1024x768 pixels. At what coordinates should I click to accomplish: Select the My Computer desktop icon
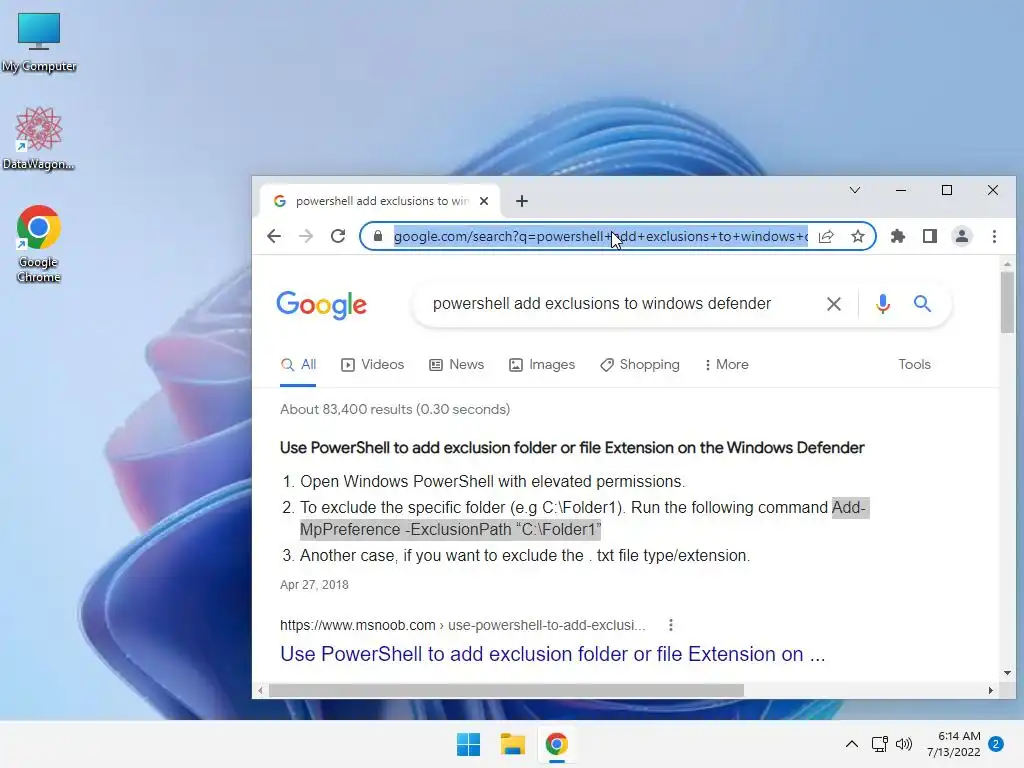[x=39, y=42]
